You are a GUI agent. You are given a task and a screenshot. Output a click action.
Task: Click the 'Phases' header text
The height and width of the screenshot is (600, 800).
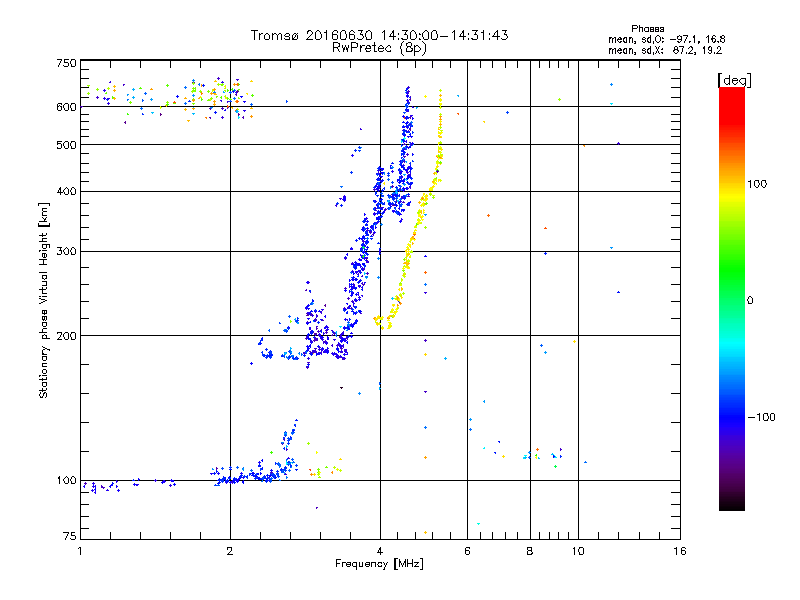coord(647,29)
